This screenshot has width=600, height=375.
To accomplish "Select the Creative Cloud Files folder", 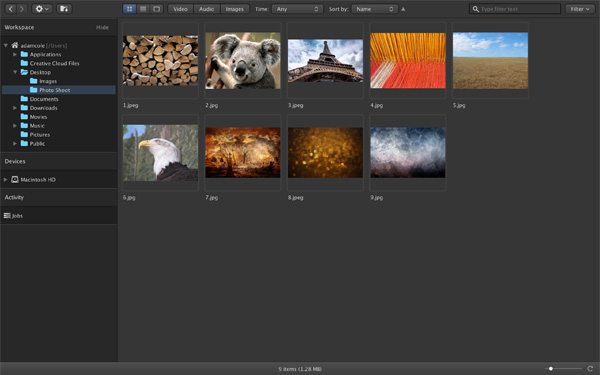I will 50,63.
